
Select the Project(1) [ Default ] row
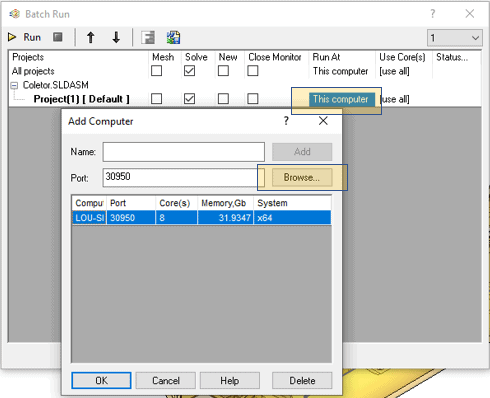pyautogui.click(x=81, y=99)
